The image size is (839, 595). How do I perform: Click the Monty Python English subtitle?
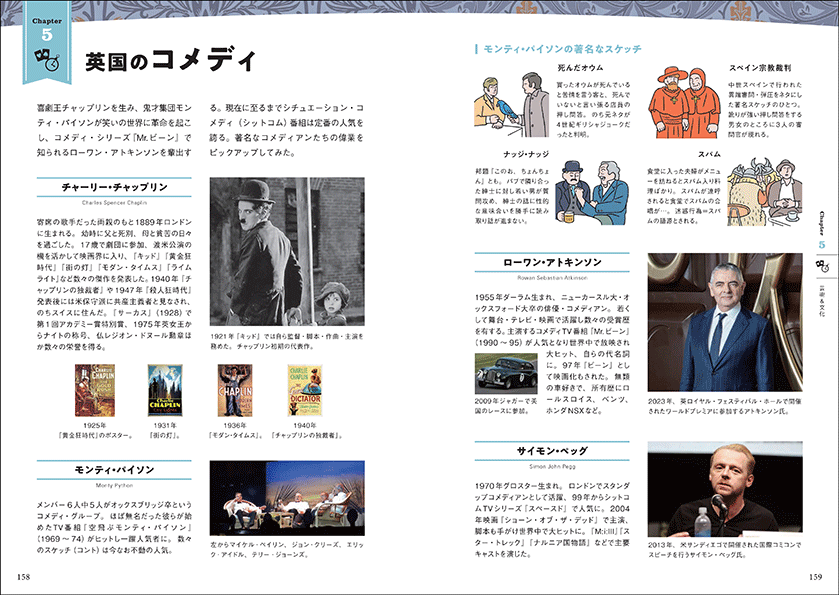coord(115,485)
